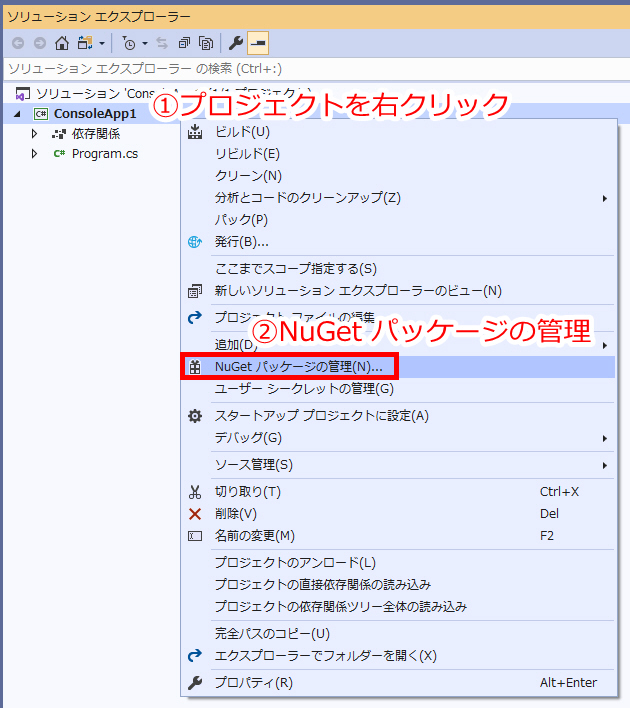Click the sync with active document icon

[x=162, y=43]
